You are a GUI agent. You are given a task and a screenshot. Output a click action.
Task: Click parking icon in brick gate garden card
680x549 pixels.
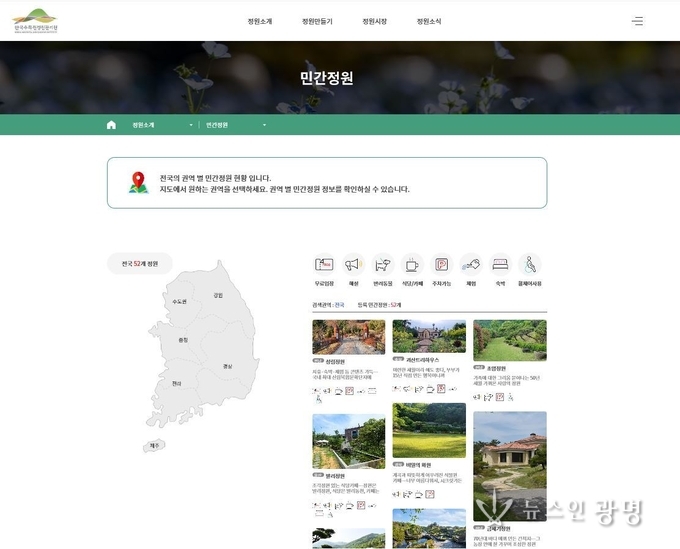coord(349,391)
